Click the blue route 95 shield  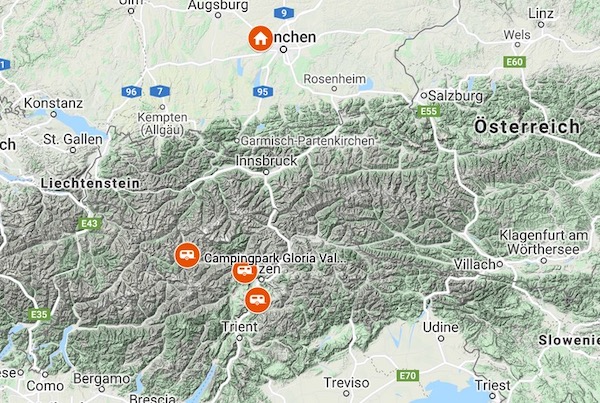click(x=263, y=92)
